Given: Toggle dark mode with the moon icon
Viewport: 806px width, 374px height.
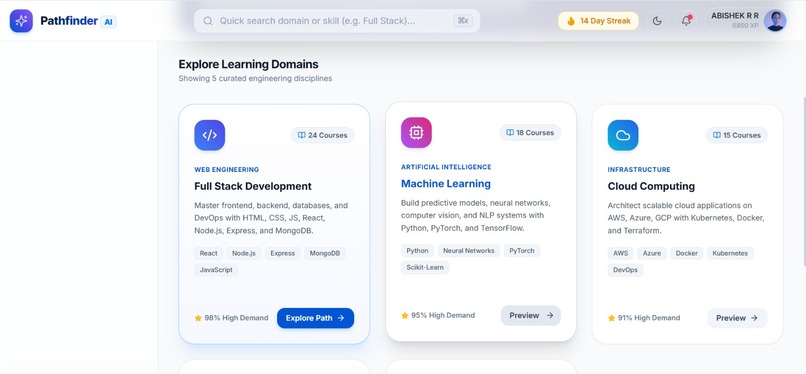Looking at the screenshot, I should (656, 21).
